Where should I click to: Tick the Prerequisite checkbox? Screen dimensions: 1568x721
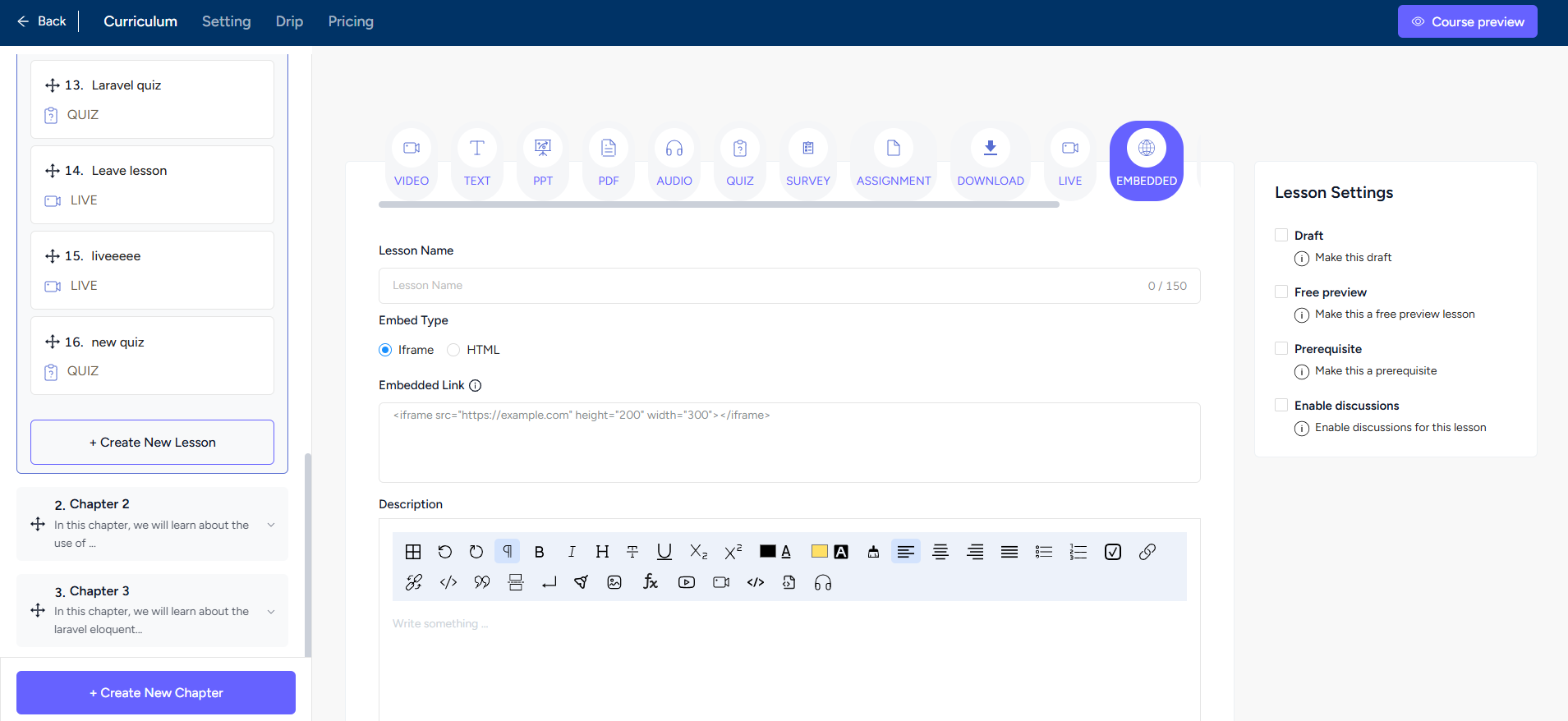[x=1281, y=348]
